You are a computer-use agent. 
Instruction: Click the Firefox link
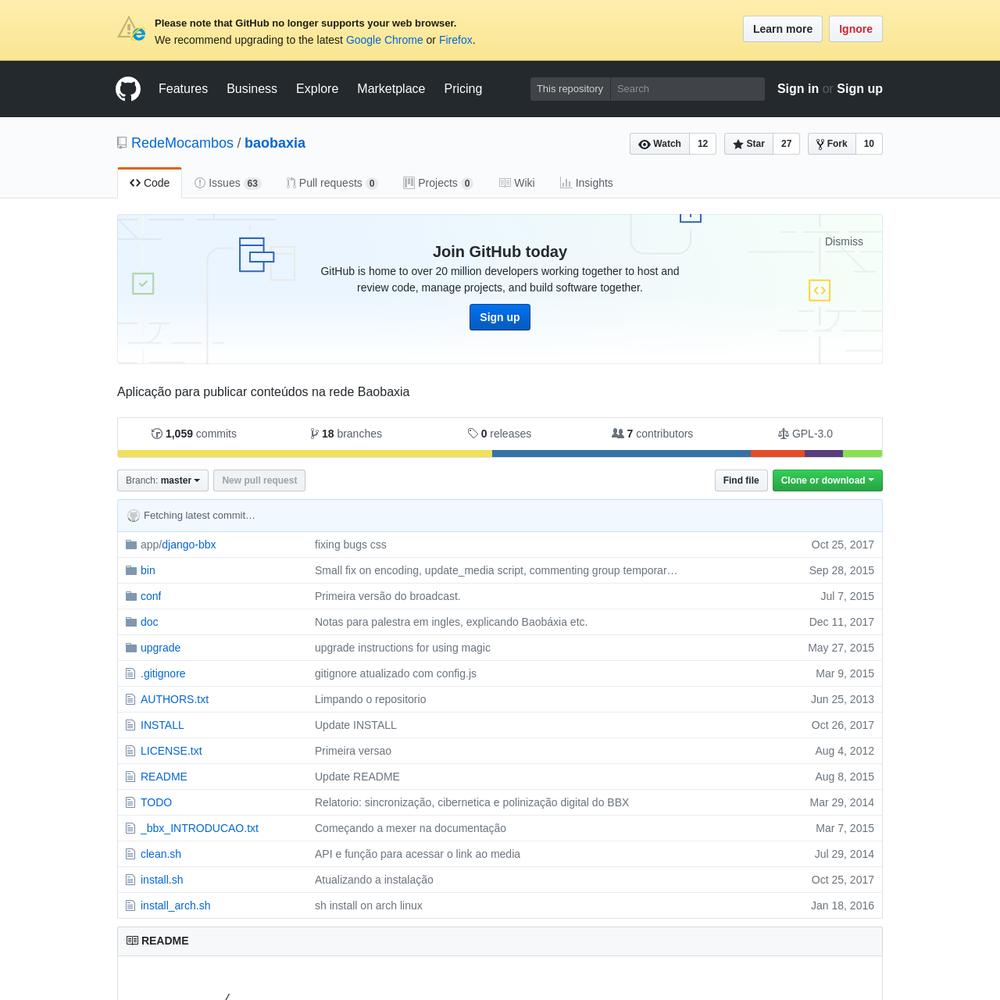455,40
